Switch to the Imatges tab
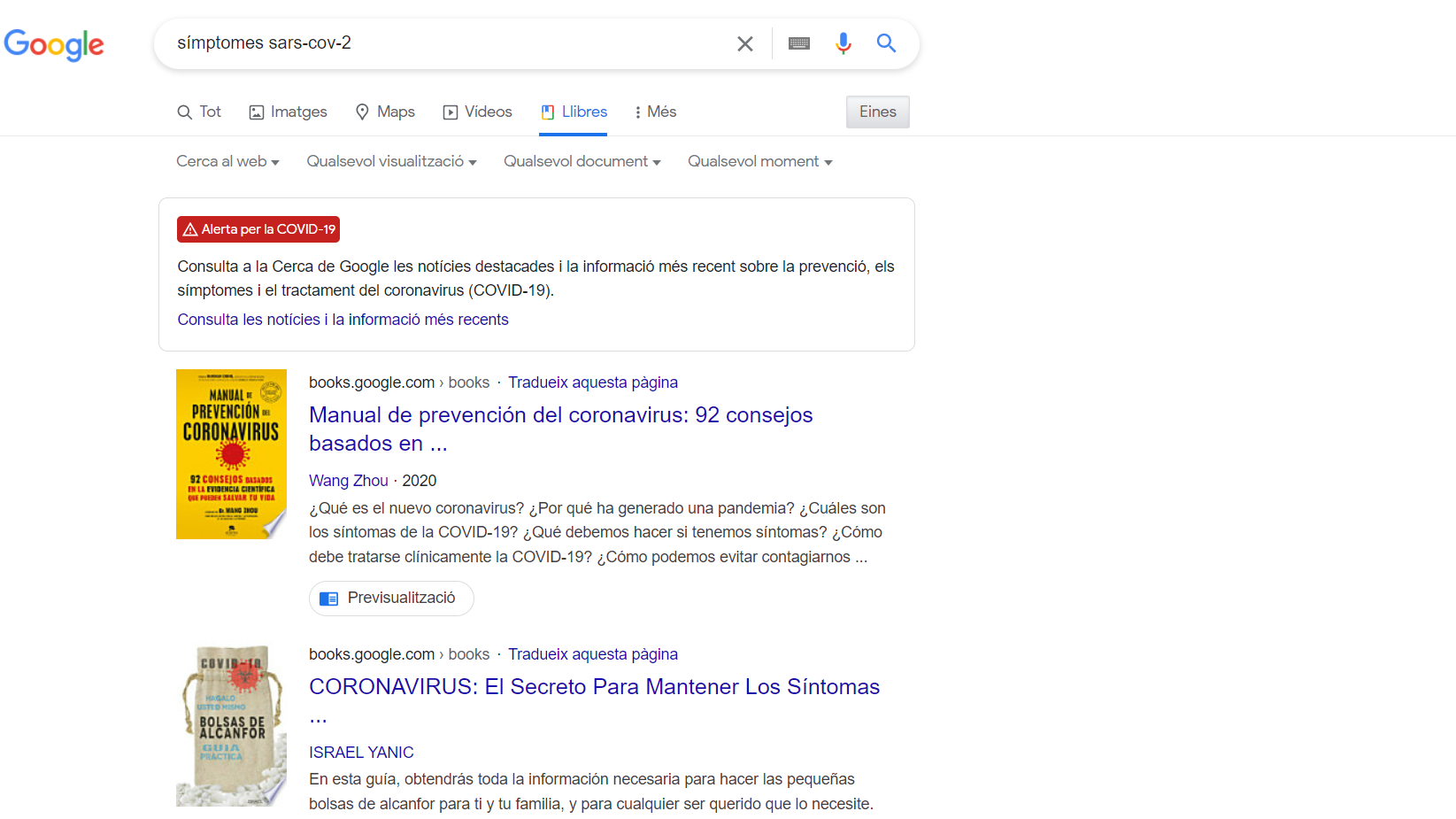Viewport: 1456px width, 819px height. pos(288,112)
